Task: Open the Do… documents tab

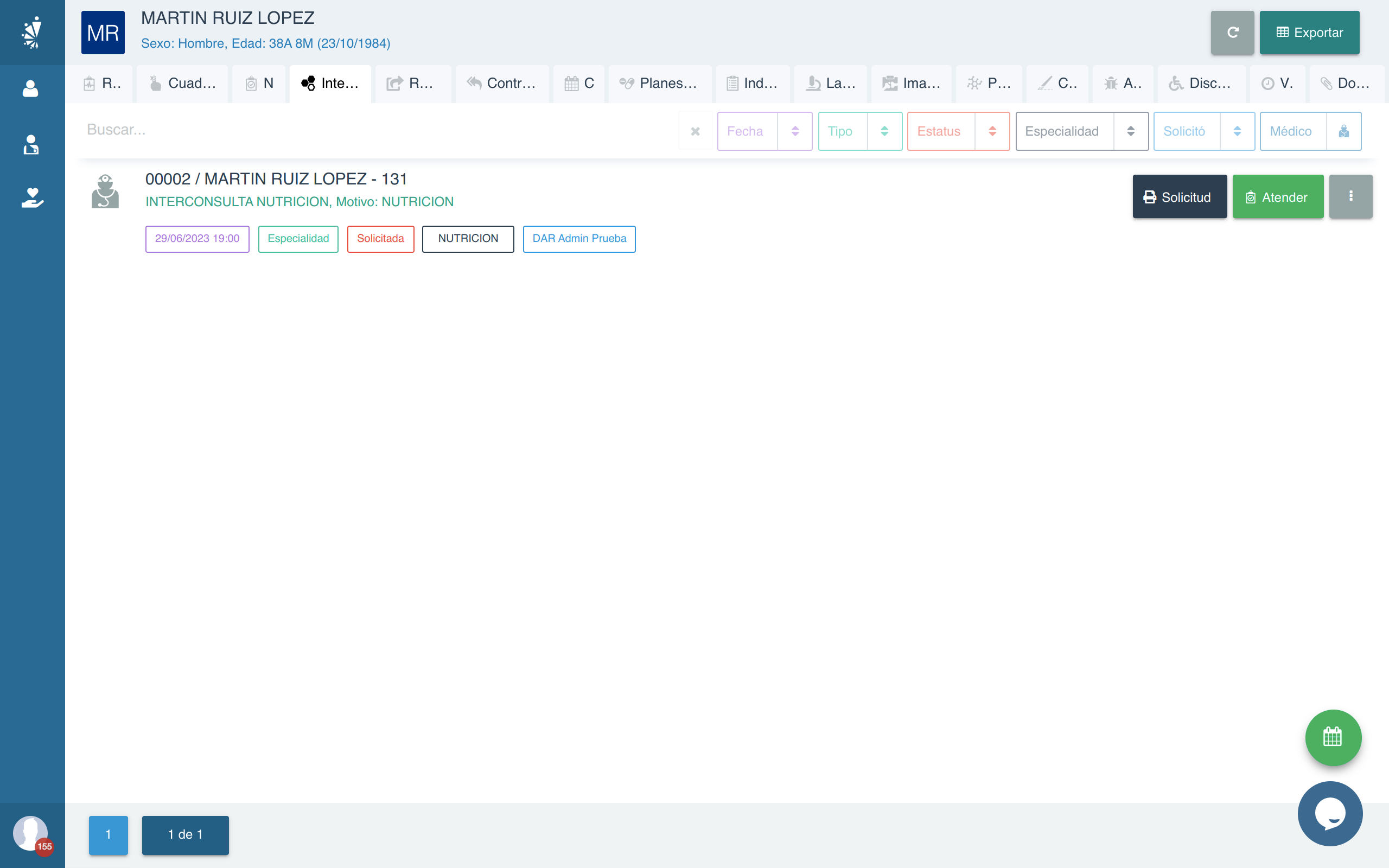Action: click(x=1347, y=84)
